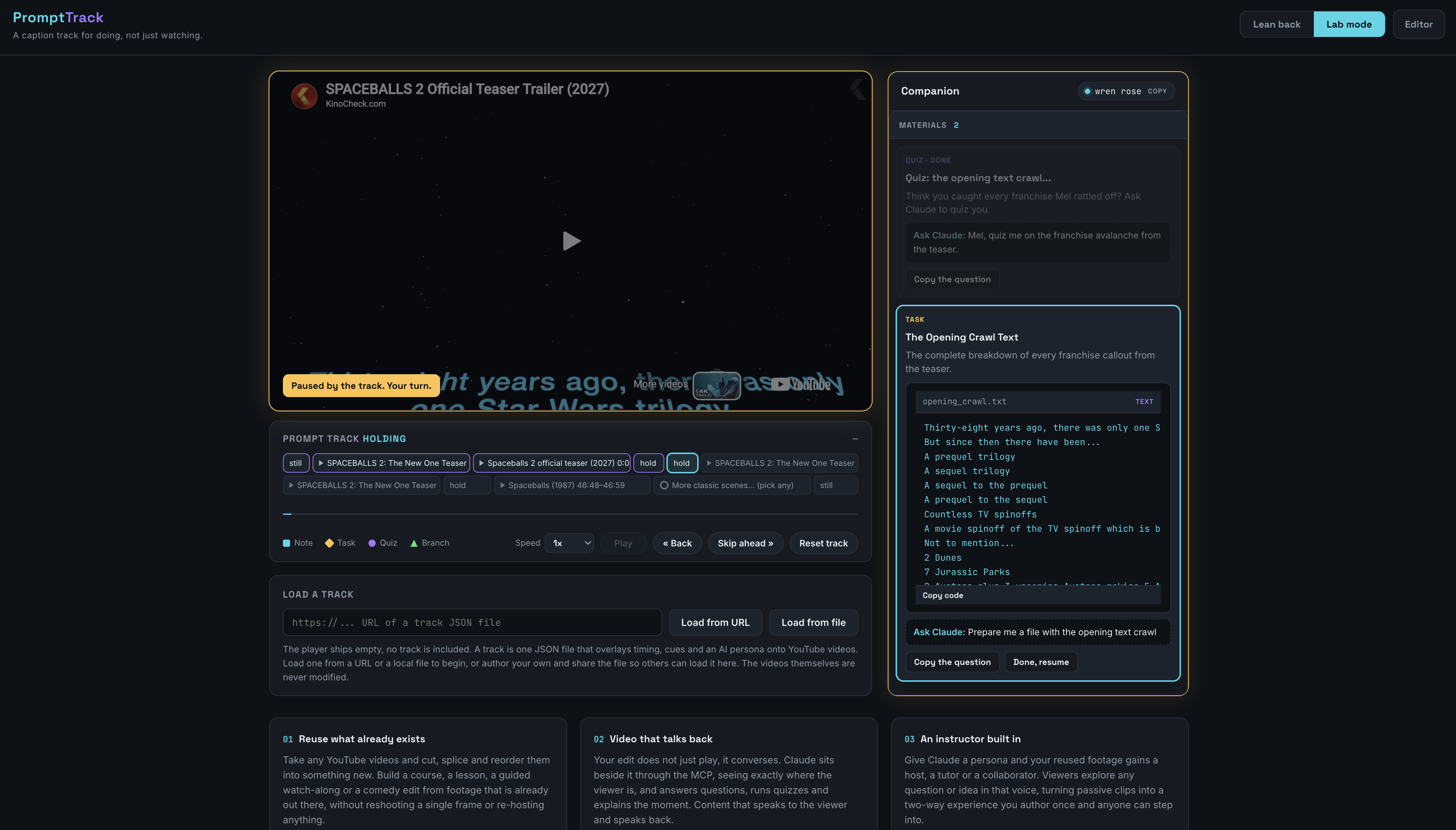Open the KinoCheck channel avatar
This screenshot has height=830, width=1456.
tap(304, 96)
